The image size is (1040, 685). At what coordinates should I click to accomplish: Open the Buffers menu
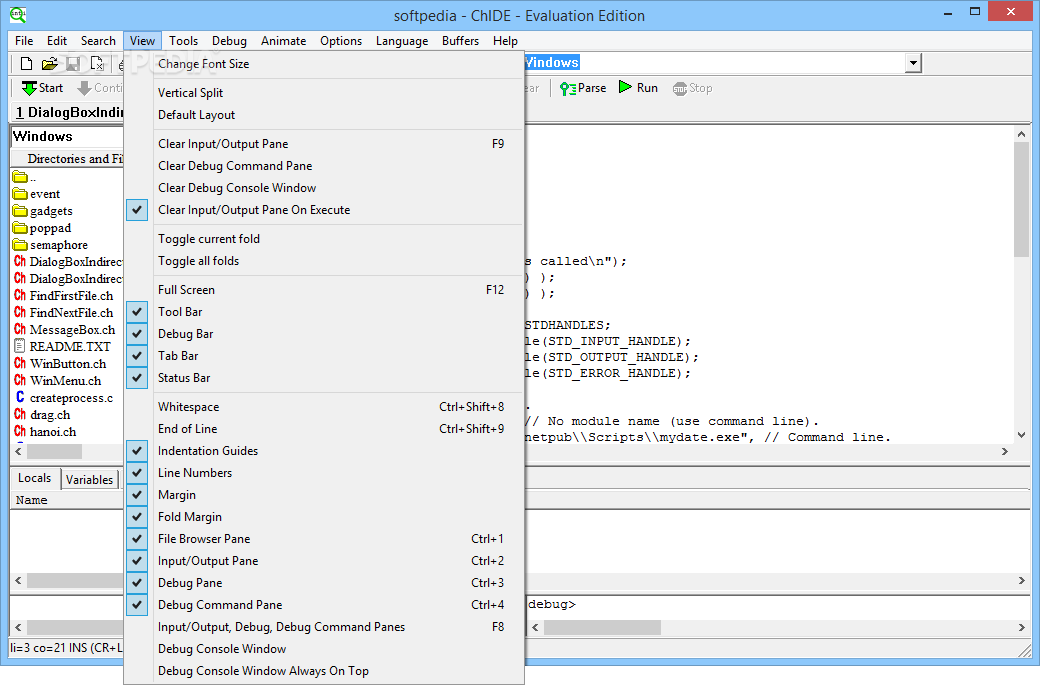pyautogui.click(x=460, y=40)
